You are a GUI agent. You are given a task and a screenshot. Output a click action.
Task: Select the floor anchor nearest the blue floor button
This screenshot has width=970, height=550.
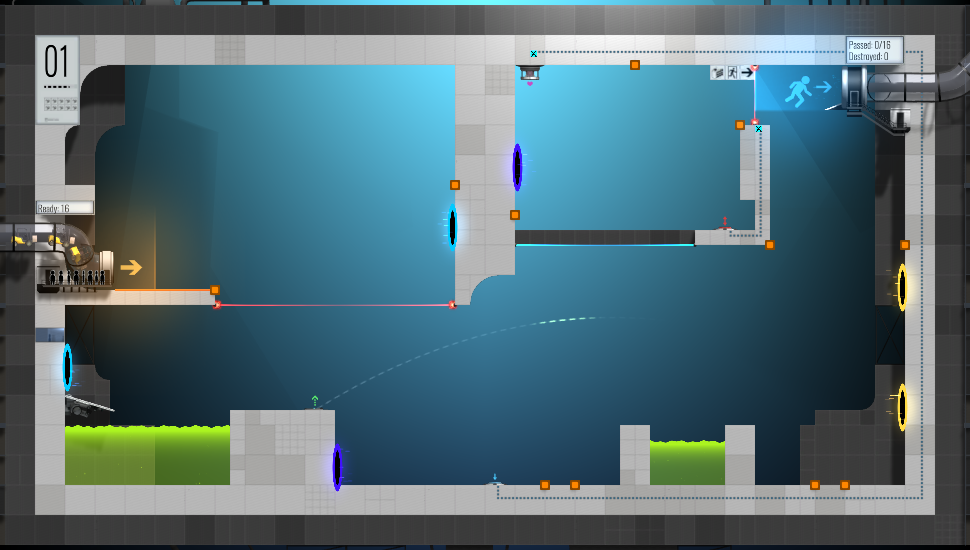pyautogui.click(x=545, y=485)
